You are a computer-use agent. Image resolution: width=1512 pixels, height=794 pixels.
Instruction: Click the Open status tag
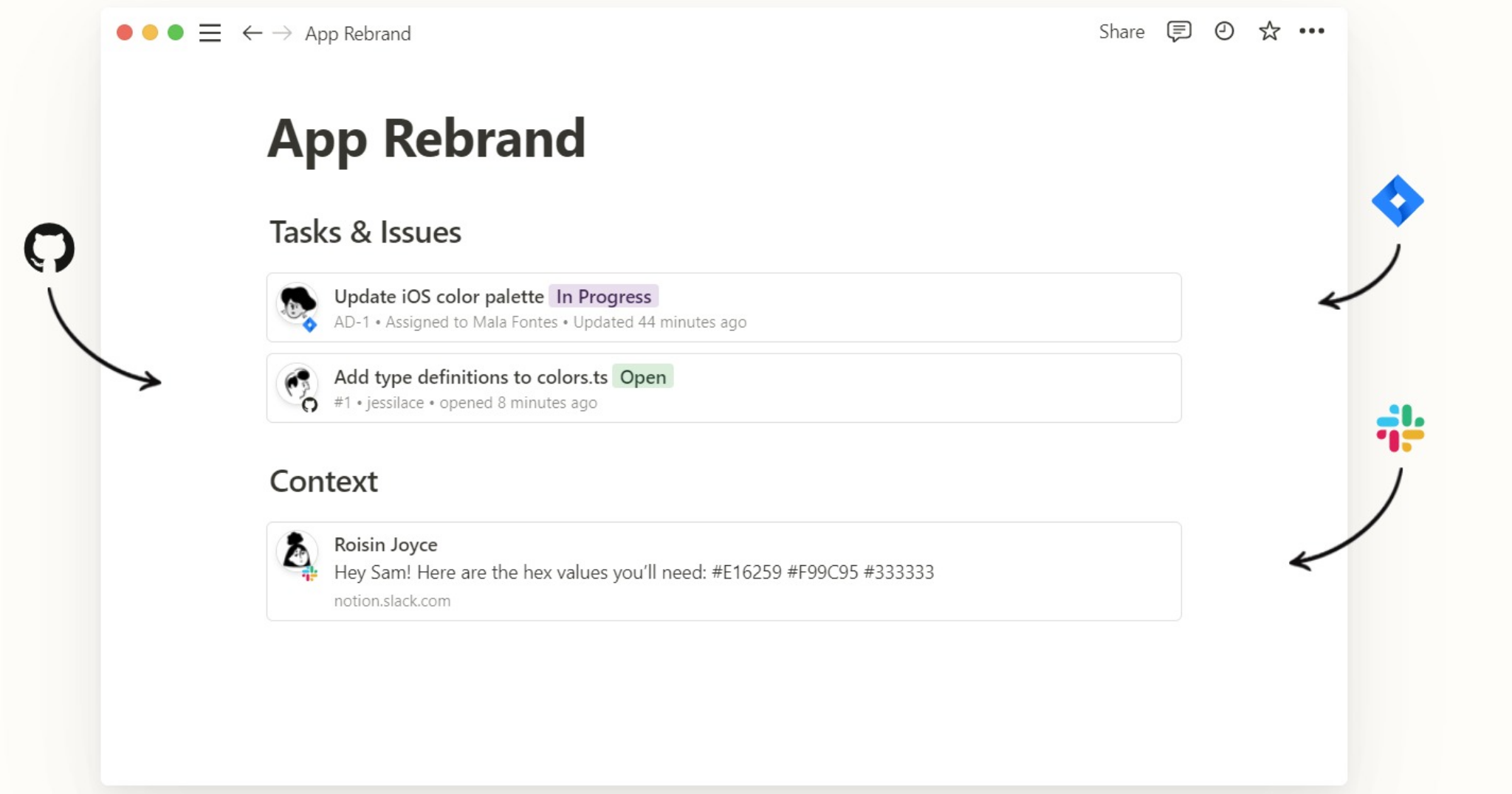click(x=643, y=377)
